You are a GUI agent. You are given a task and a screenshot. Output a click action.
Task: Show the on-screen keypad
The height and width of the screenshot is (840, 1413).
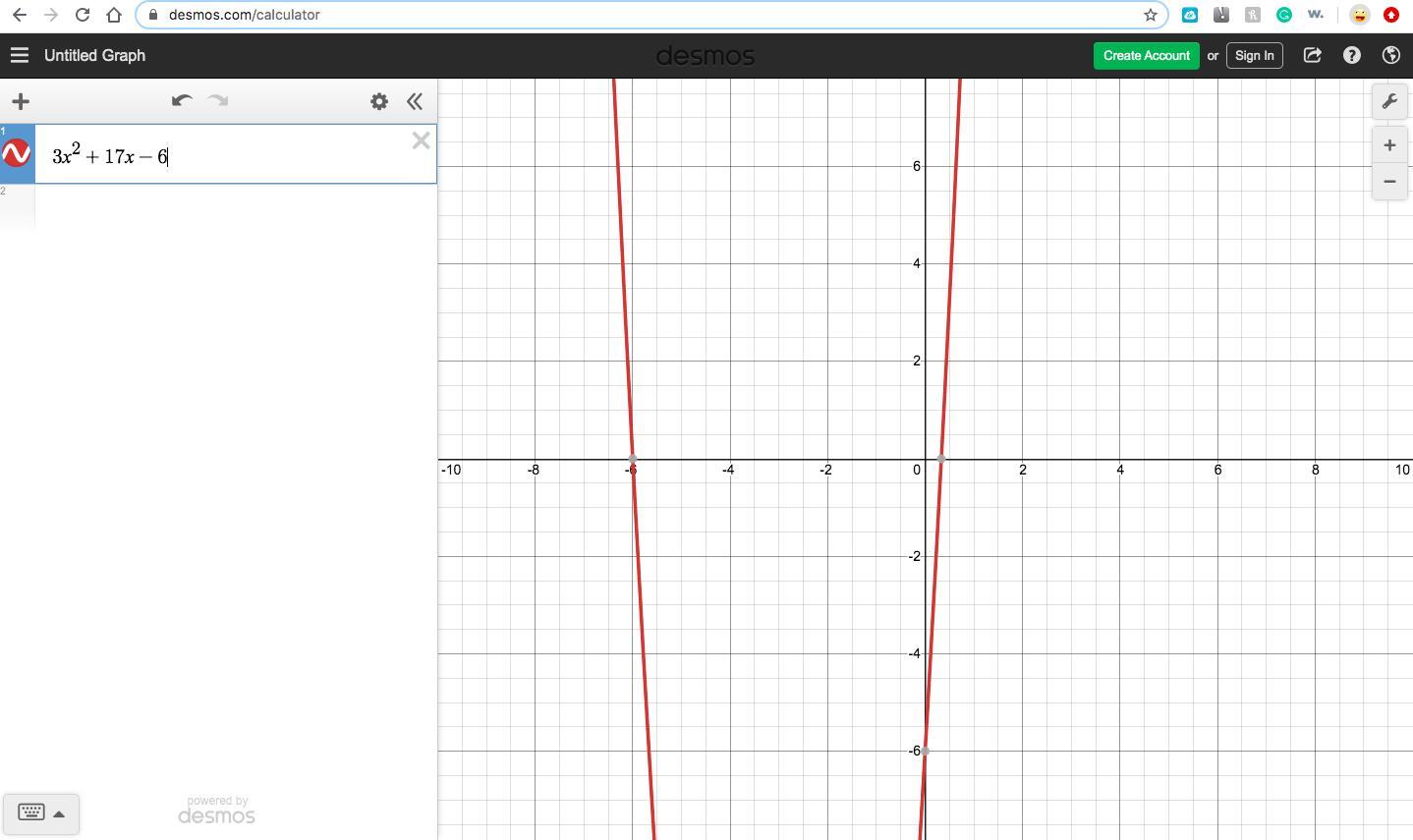point(31,812)
